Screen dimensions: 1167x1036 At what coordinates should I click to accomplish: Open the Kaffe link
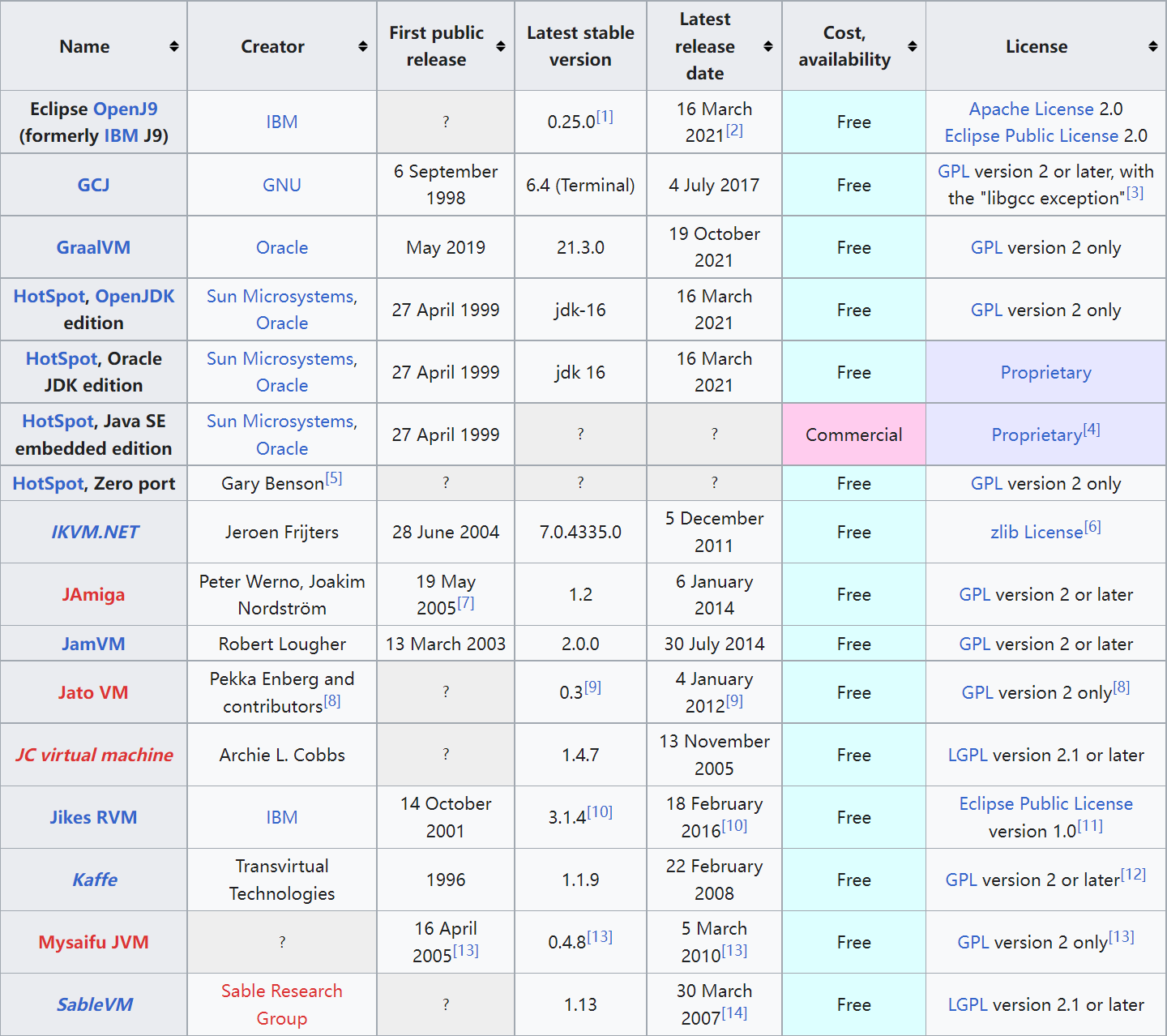pos(95,880)
